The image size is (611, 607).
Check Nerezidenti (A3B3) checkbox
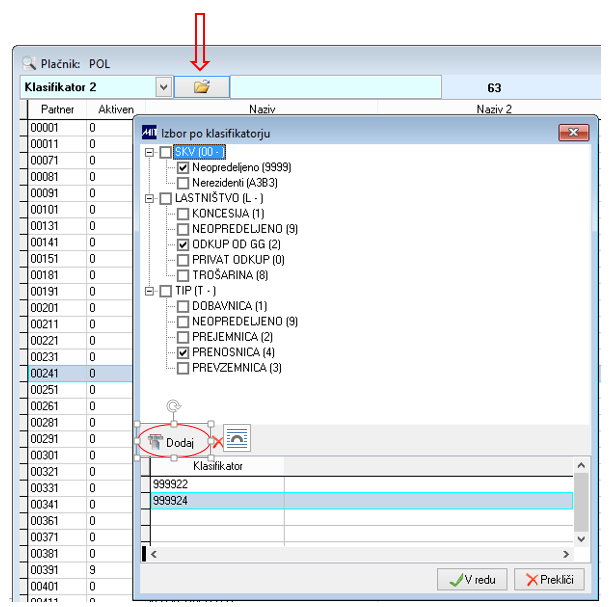pyautogui.click(x=183, y=183)
